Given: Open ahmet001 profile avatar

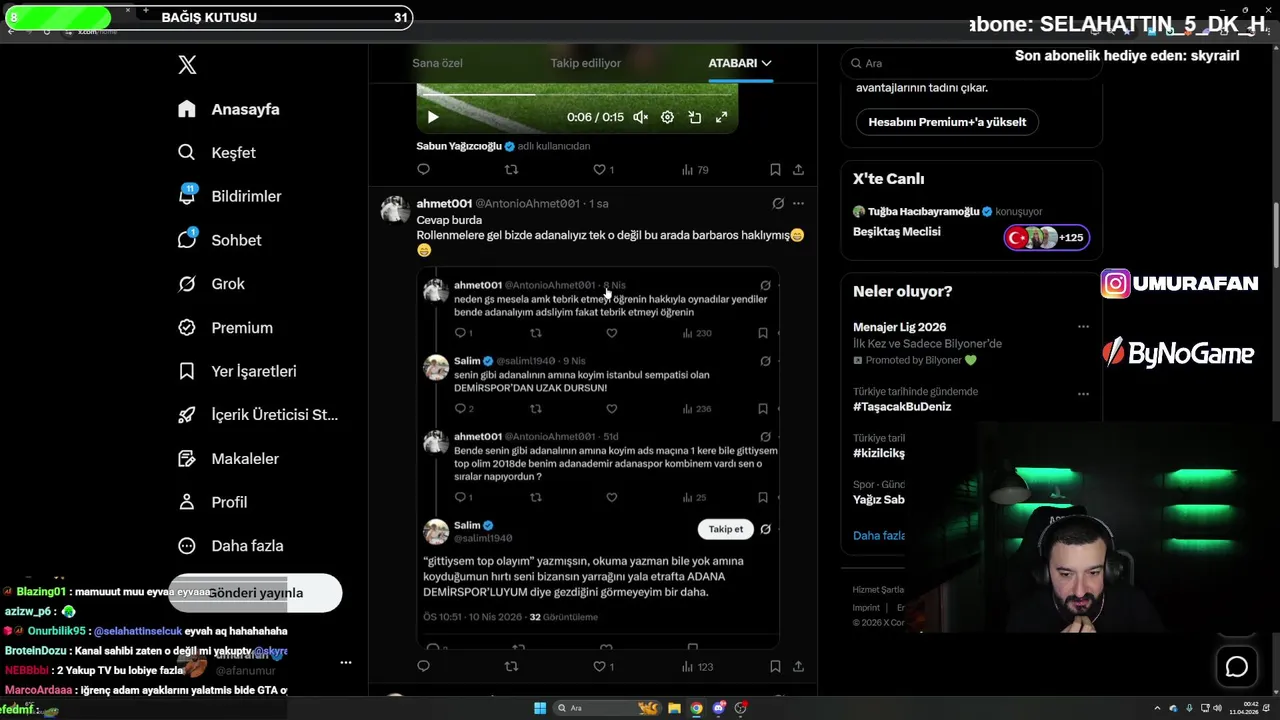Looking at the screenshot, I should 395,210.
